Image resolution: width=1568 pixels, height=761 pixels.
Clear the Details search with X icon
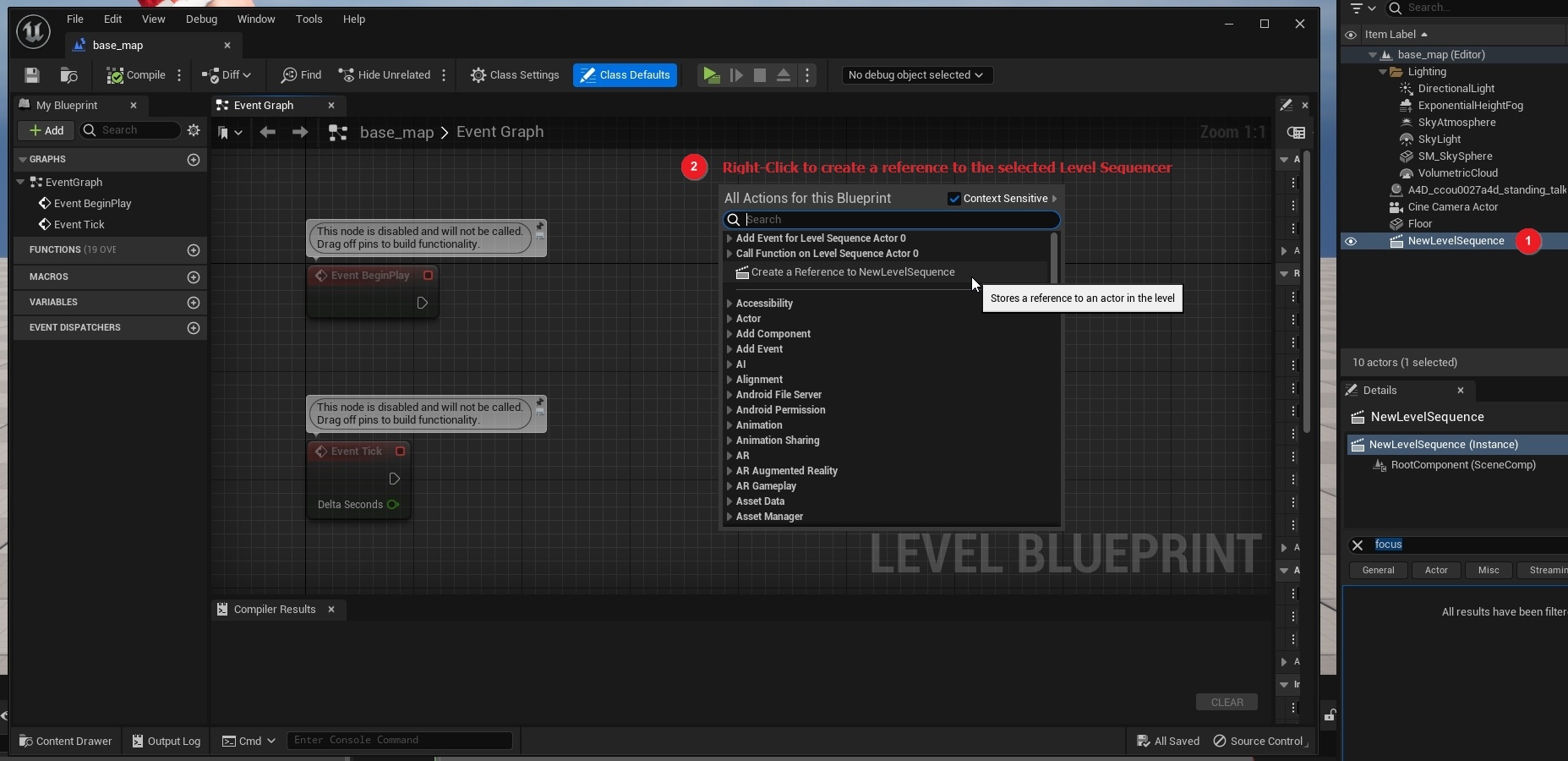click(x=1358, y=545)
